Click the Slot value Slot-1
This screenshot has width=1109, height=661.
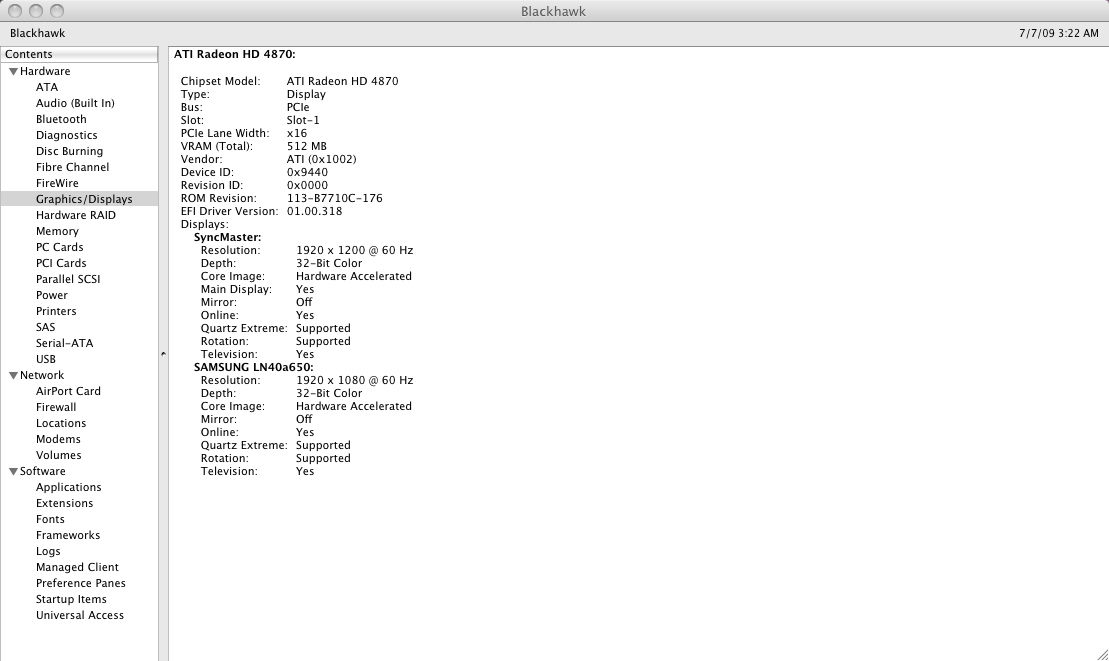303,120
